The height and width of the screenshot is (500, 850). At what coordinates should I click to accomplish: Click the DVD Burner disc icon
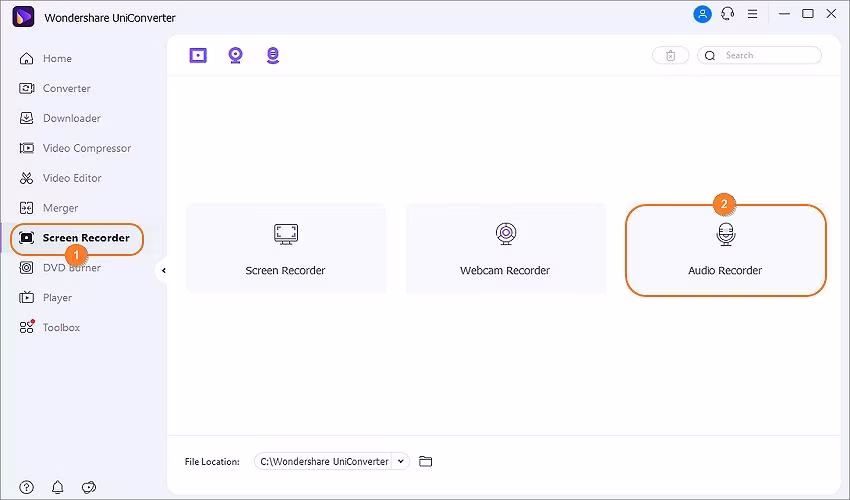(x=26, y=268)
